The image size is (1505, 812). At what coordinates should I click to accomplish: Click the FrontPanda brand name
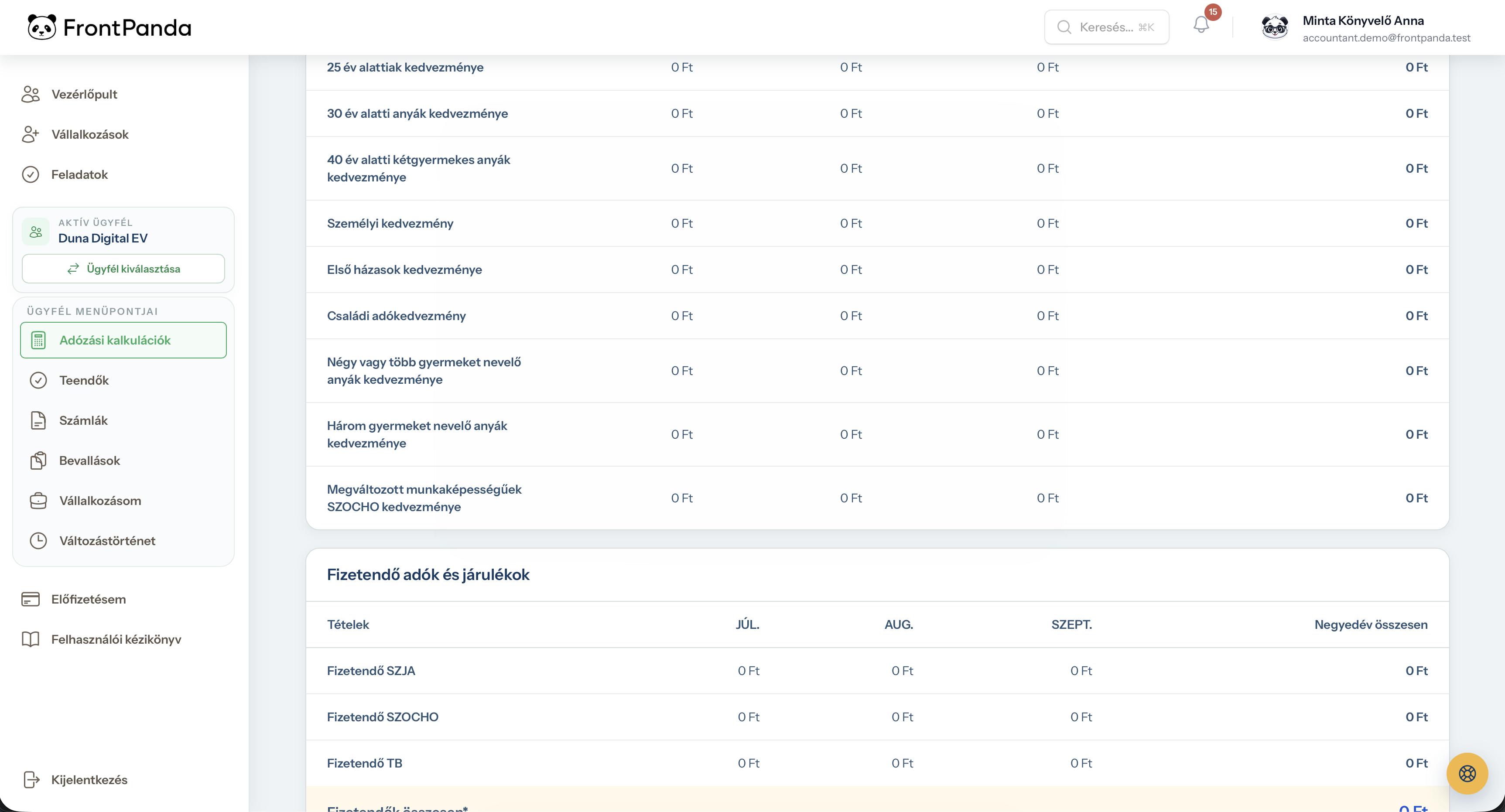[x=127, y=27]
